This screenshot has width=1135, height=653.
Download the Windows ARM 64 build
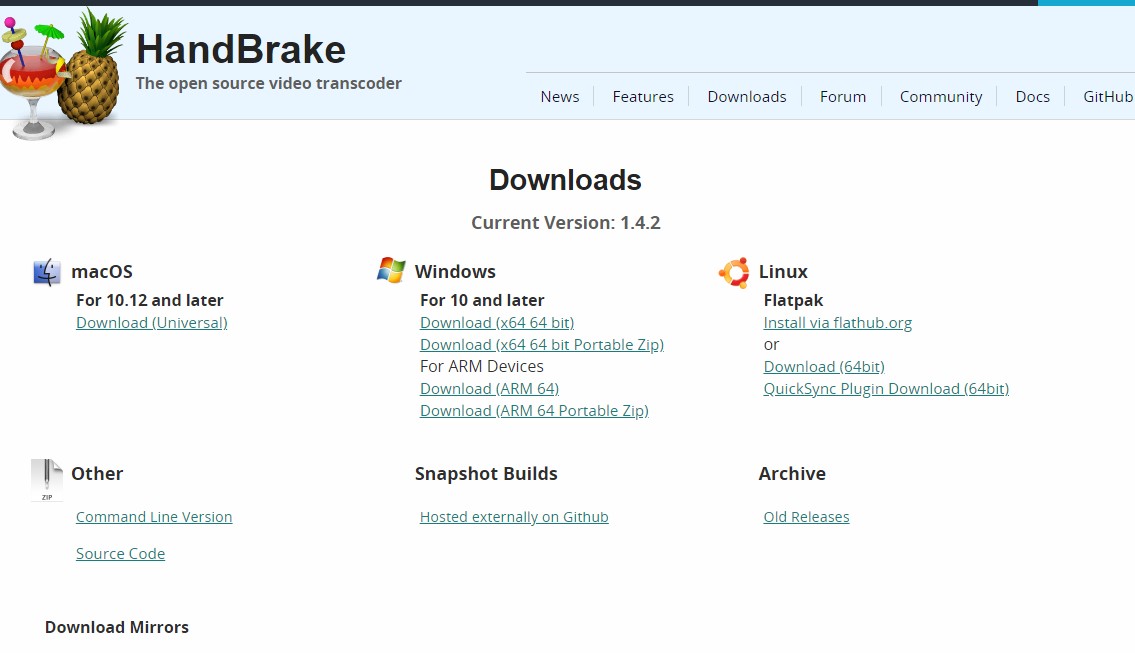pos(489,388)
